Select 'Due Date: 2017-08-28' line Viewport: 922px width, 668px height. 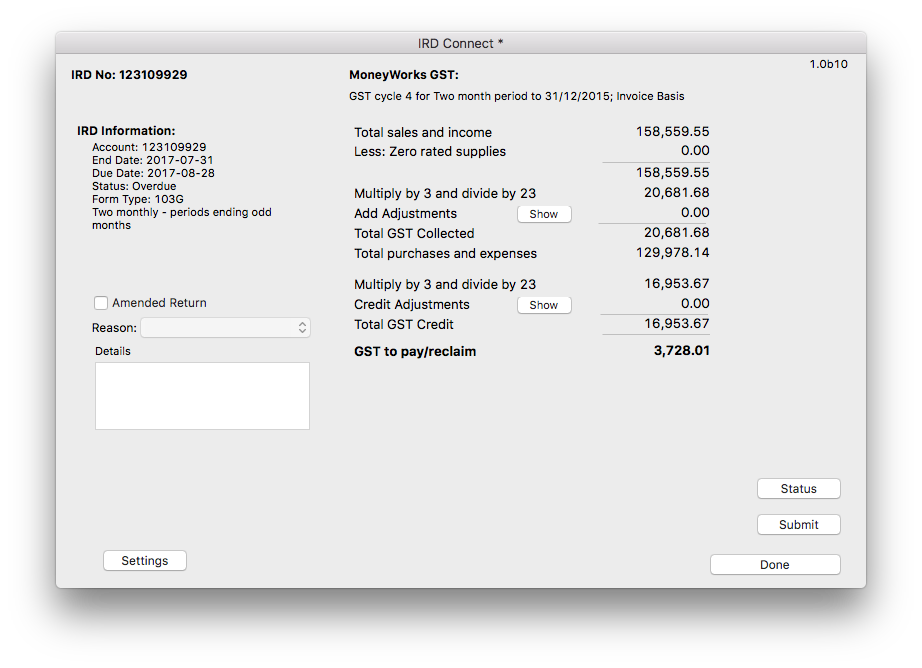pyautogui.click(x=153, y=173)
